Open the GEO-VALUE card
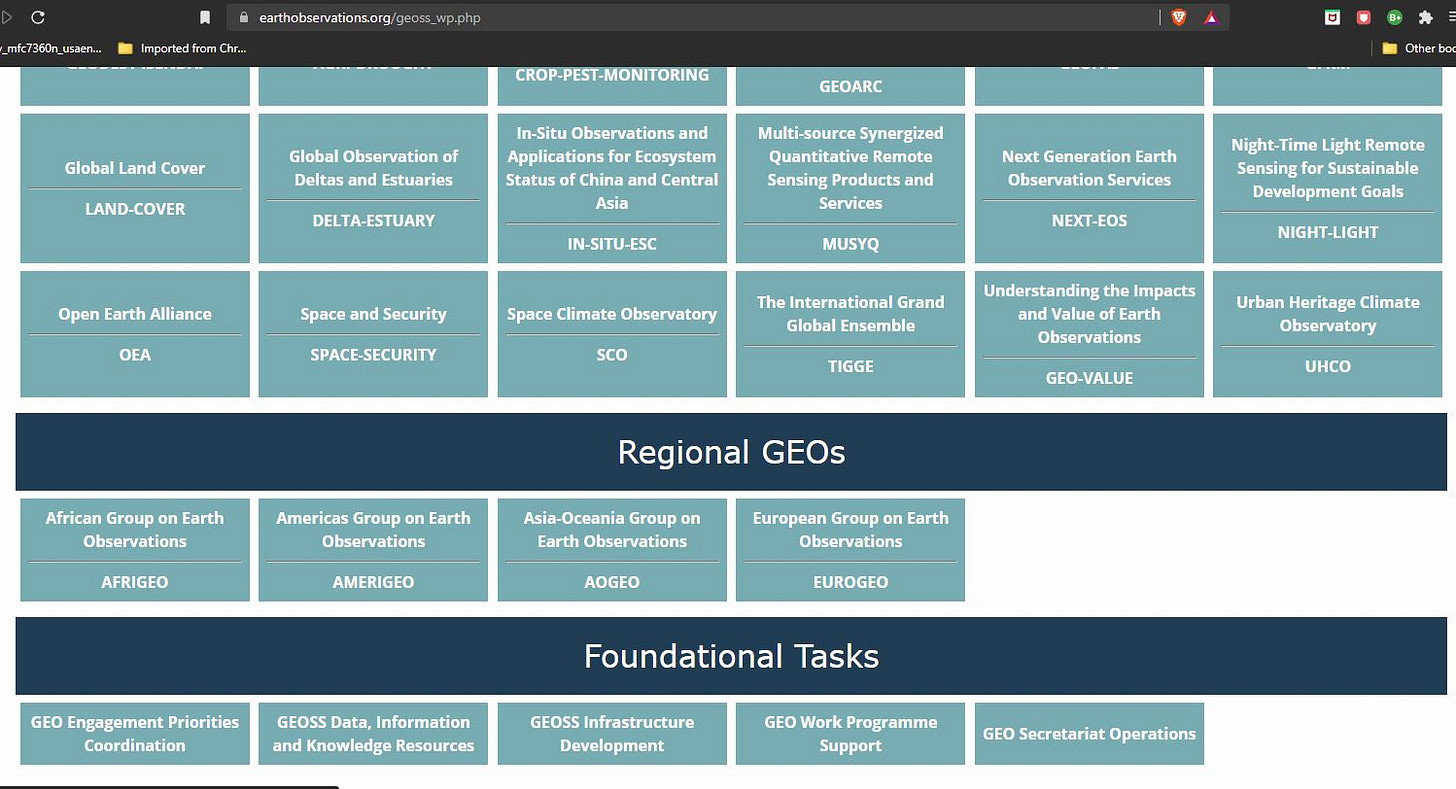 tap(1089, 334)
